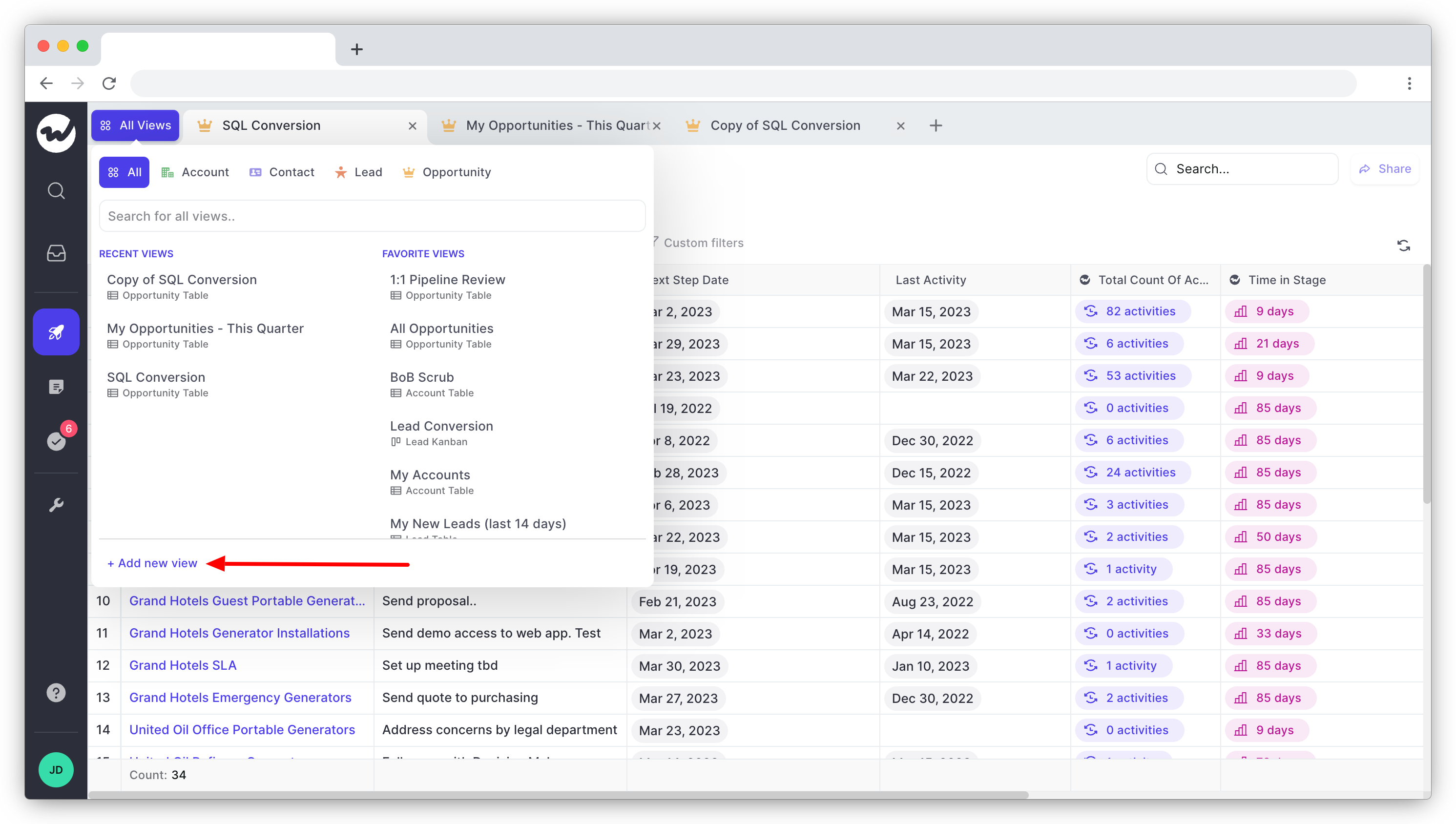Switch to SQL Conversion tab

pos(271,125)
